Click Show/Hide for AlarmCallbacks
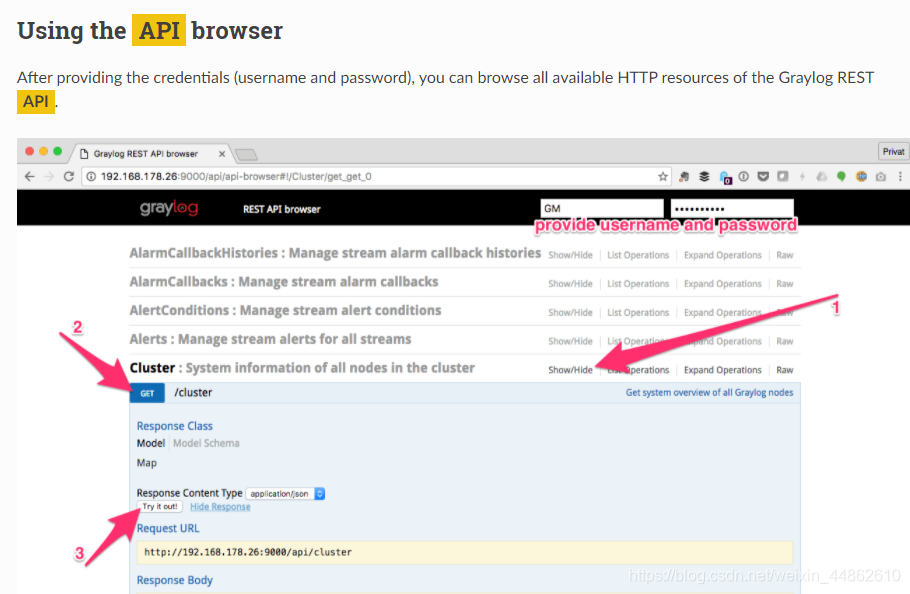Viewport: 910px width, 594px height. (x=570, y=284)
